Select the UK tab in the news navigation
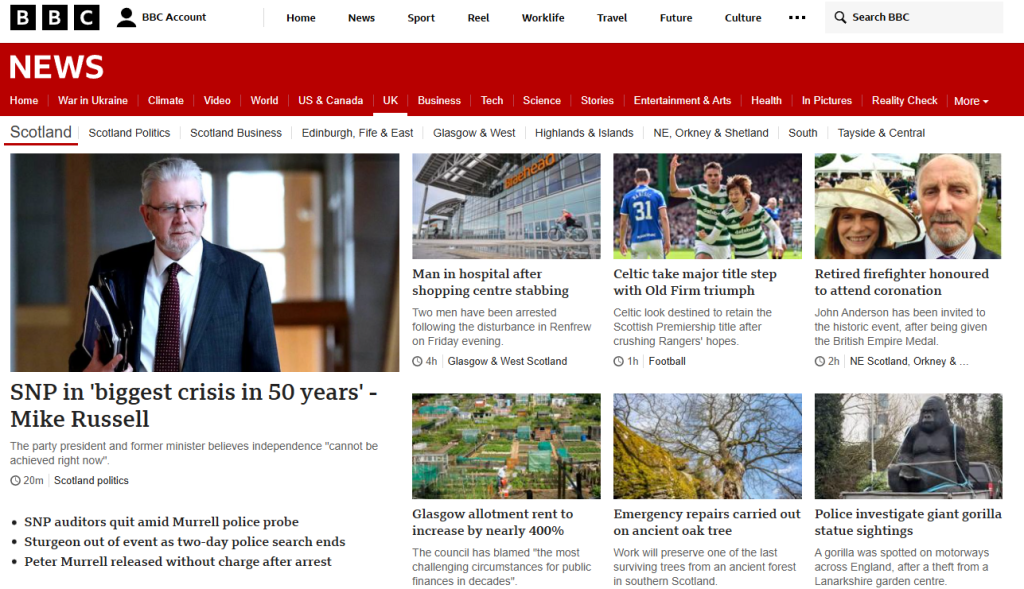The image size is (1024, 589). [x=390, y=101]
